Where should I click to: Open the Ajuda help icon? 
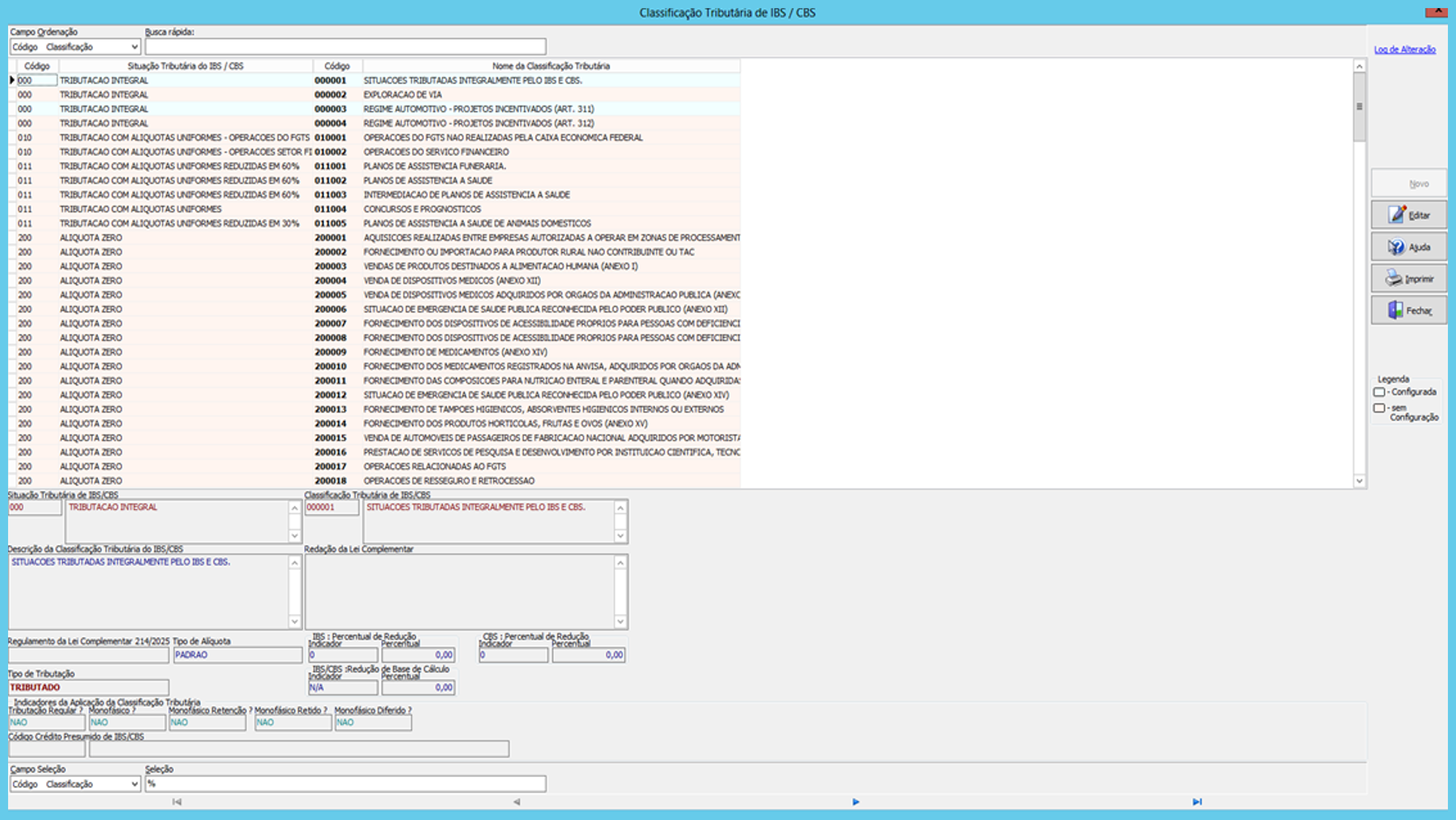[1396, 247]
